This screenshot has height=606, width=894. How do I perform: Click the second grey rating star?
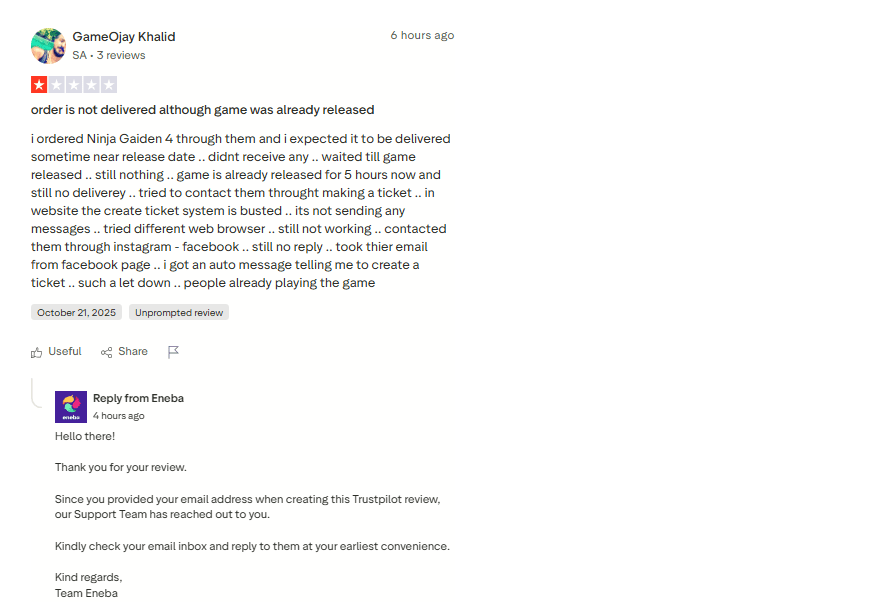point(57,85)
